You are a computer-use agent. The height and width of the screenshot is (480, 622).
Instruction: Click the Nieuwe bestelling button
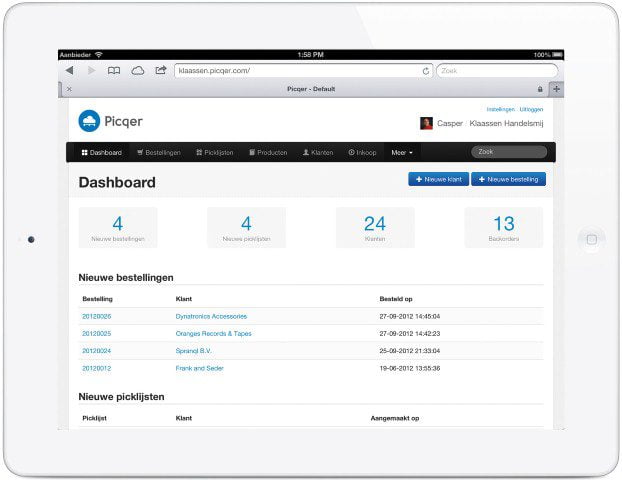tap(509, 179)
